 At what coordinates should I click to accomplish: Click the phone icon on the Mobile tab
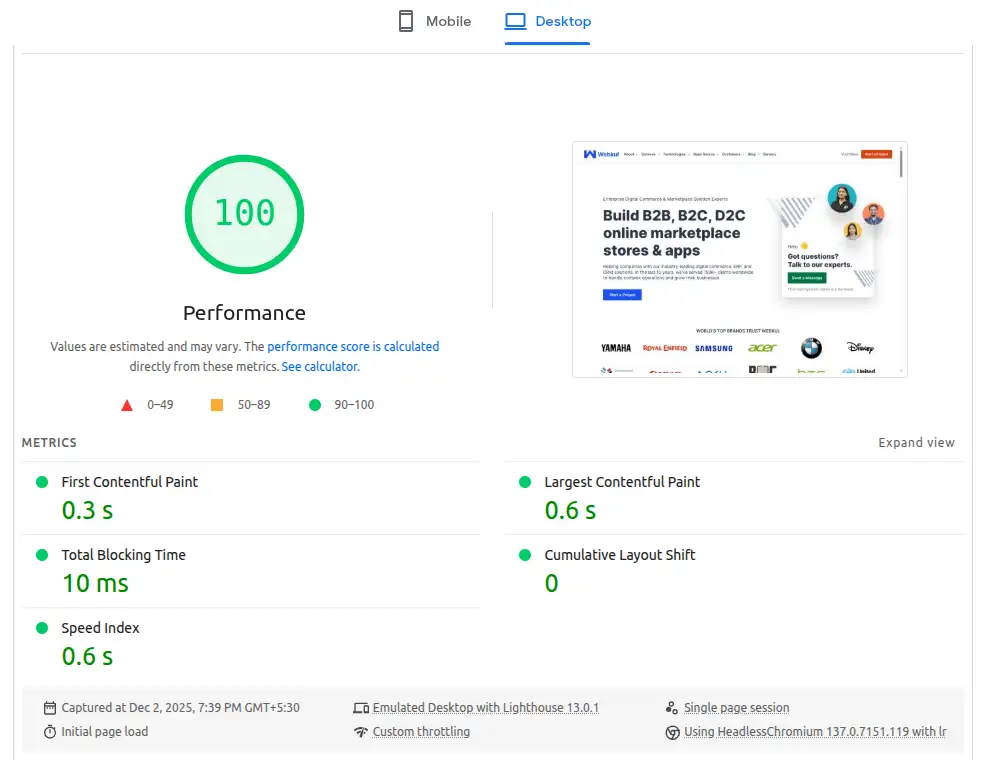click(406, 21)
